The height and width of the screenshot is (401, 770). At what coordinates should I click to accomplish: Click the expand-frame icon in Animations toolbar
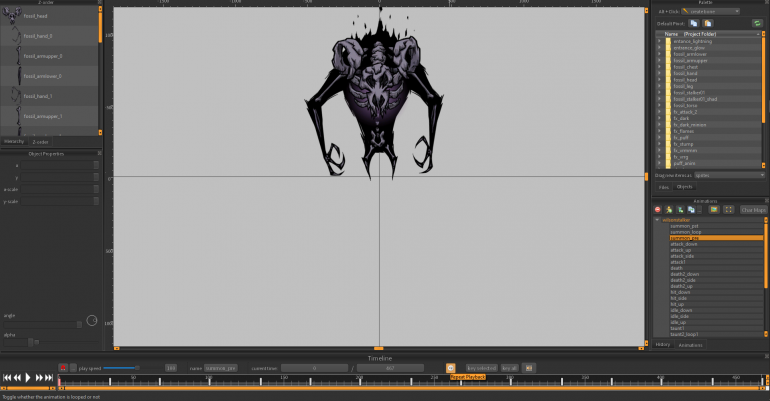click(x=728, y=210)
